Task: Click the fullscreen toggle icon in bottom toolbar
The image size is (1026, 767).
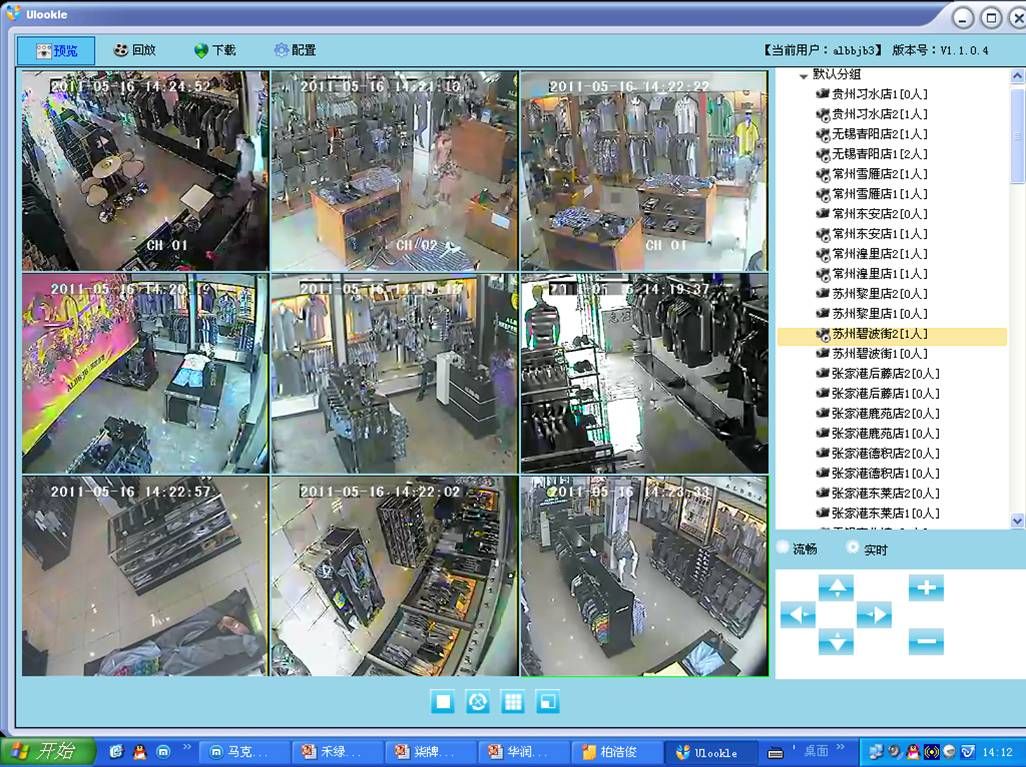Action: pos(548,702)
